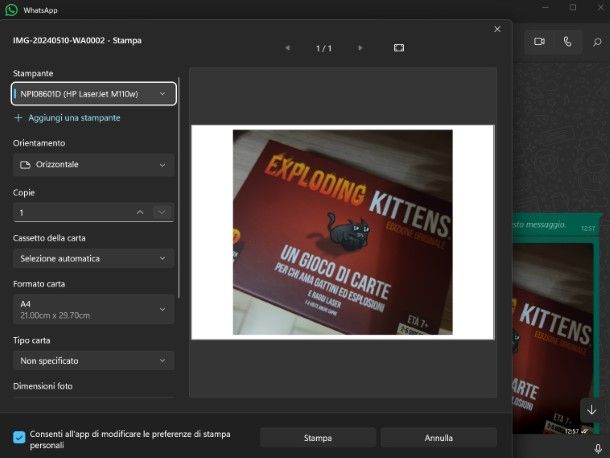
Task: Click the Stampa button
Action: (318, 438)
